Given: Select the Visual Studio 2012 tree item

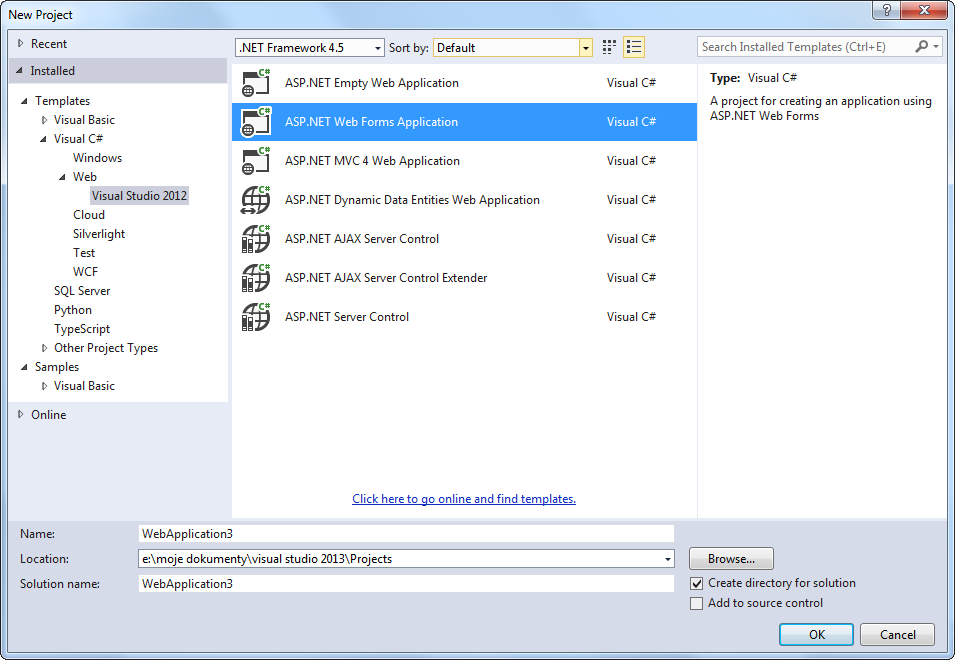Looking at the screenshot, I should (x=139, y=195).
